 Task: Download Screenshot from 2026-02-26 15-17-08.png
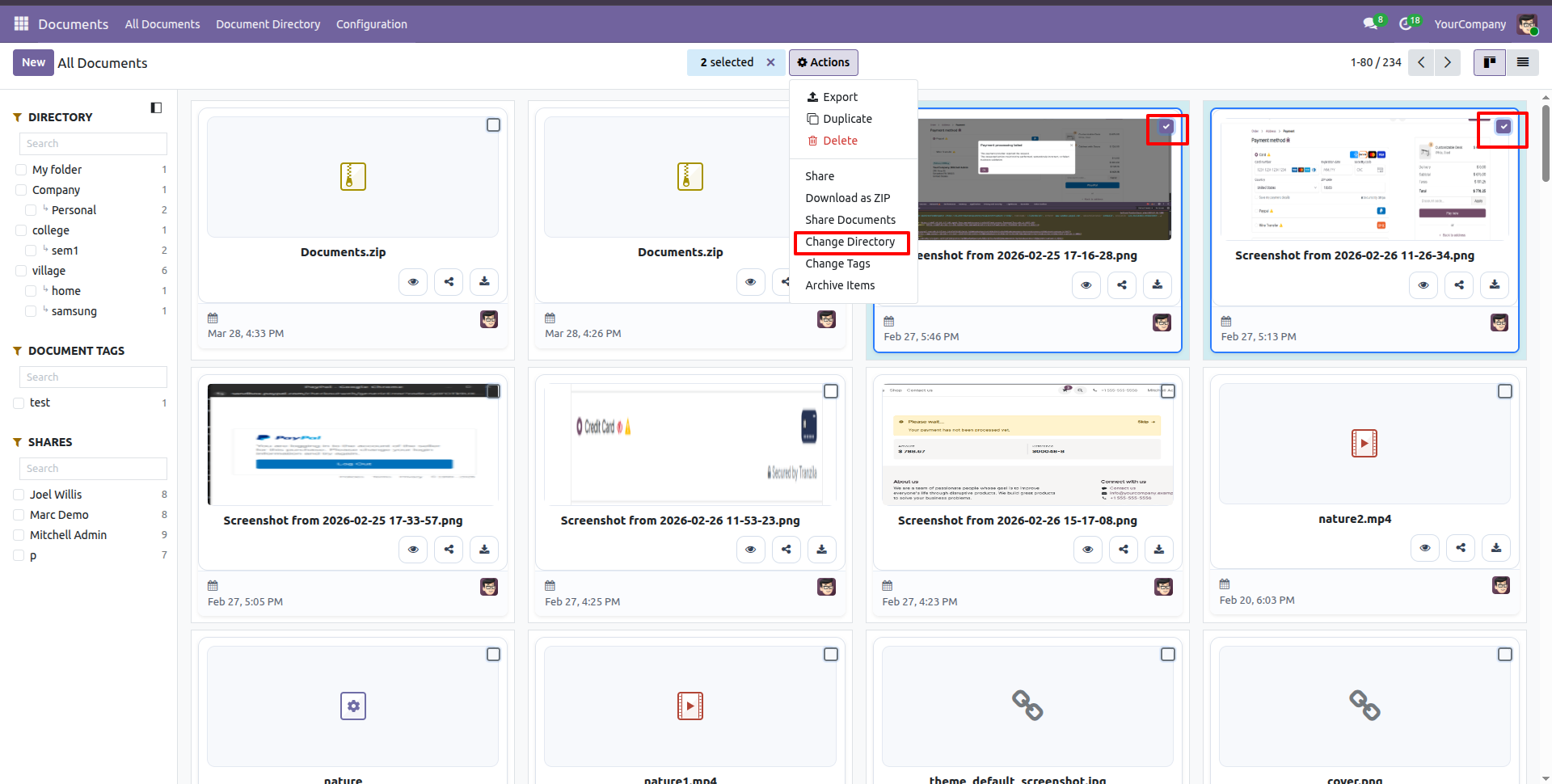[1158, 550]
